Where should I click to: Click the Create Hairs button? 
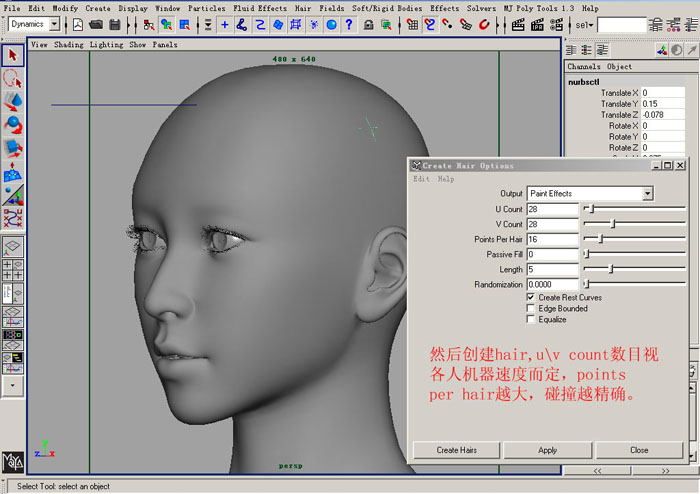[456, 450]
